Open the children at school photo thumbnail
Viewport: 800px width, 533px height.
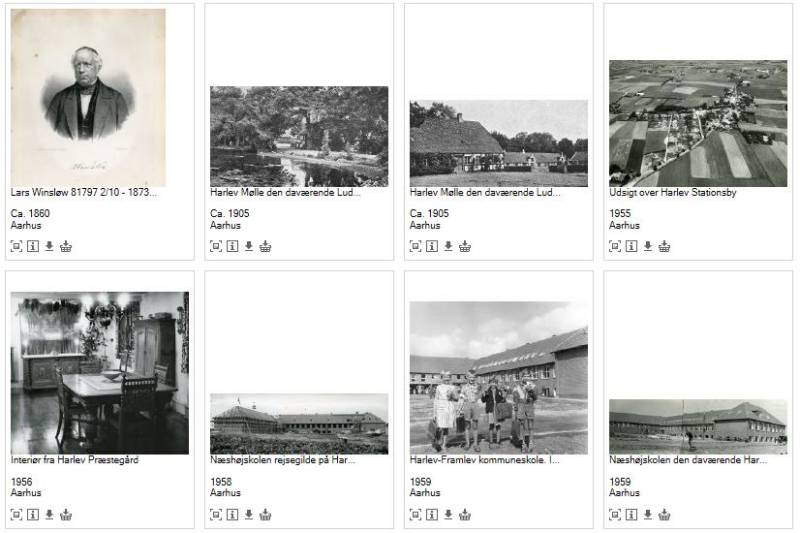tap(498, 377)
